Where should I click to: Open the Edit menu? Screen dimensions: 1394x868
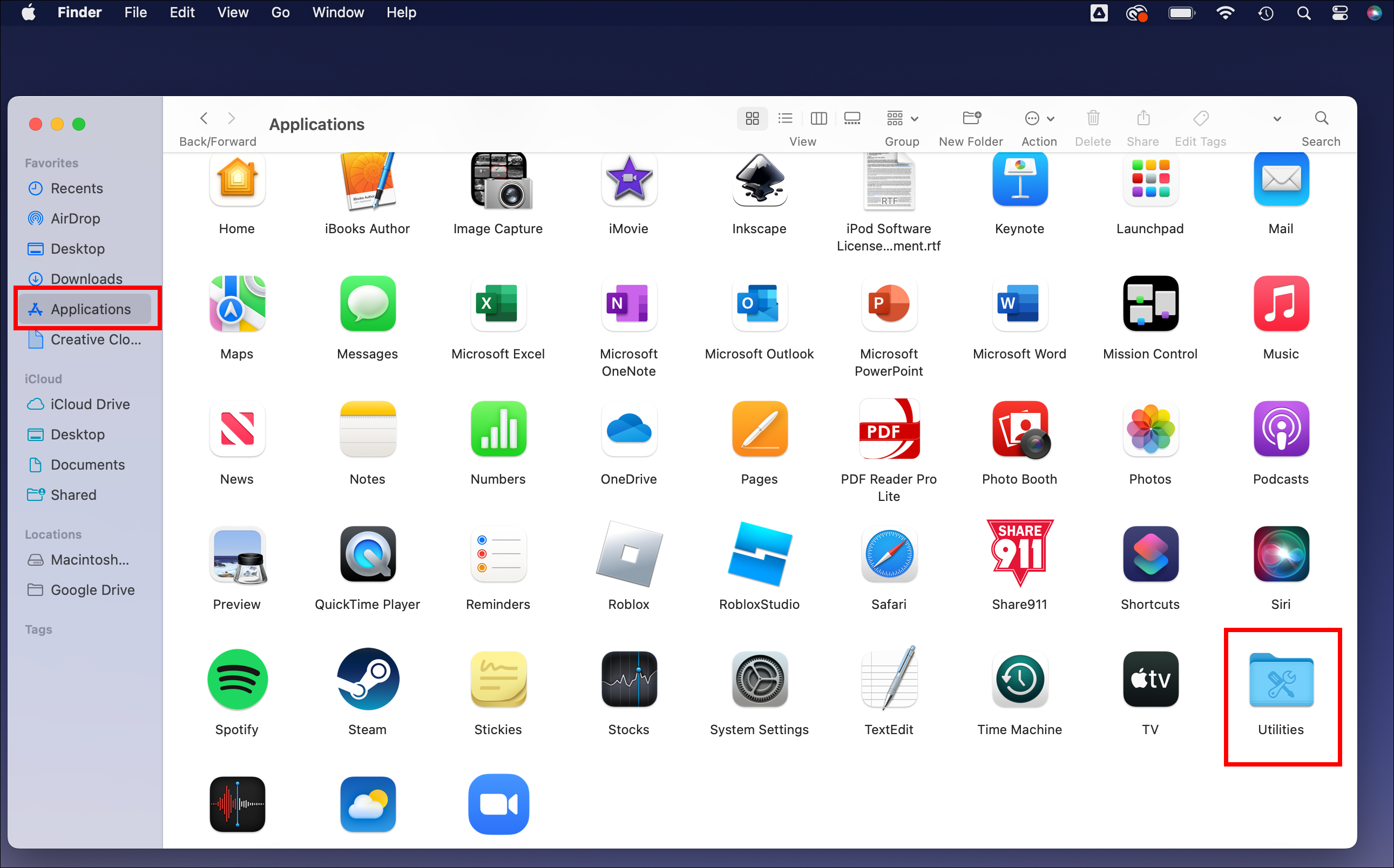[x=182, y=12]
